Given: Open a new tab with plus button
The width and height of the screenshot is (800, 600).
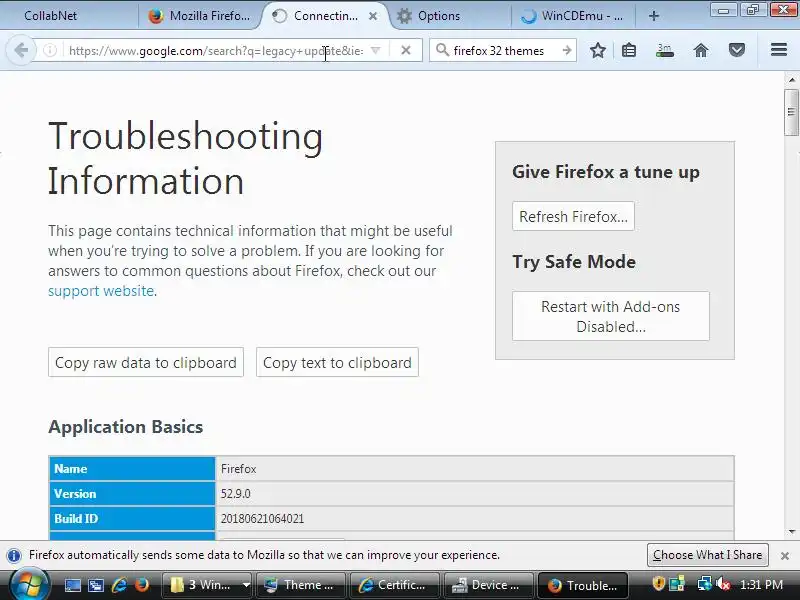Looking at the screenshot, I should click(654, 16).
